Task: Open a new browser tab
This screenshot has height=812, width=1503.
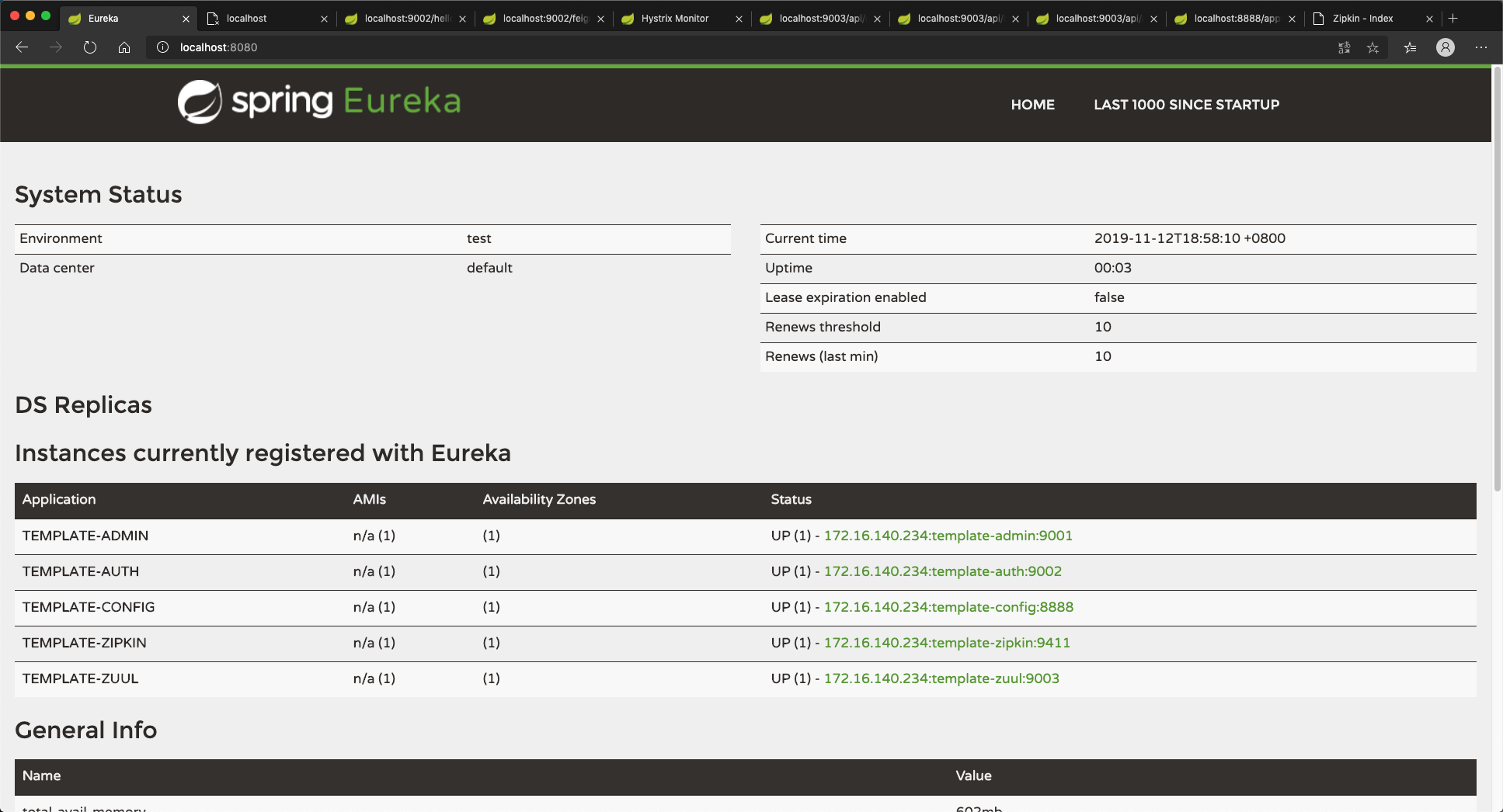Action: [x=1453, y=18]
